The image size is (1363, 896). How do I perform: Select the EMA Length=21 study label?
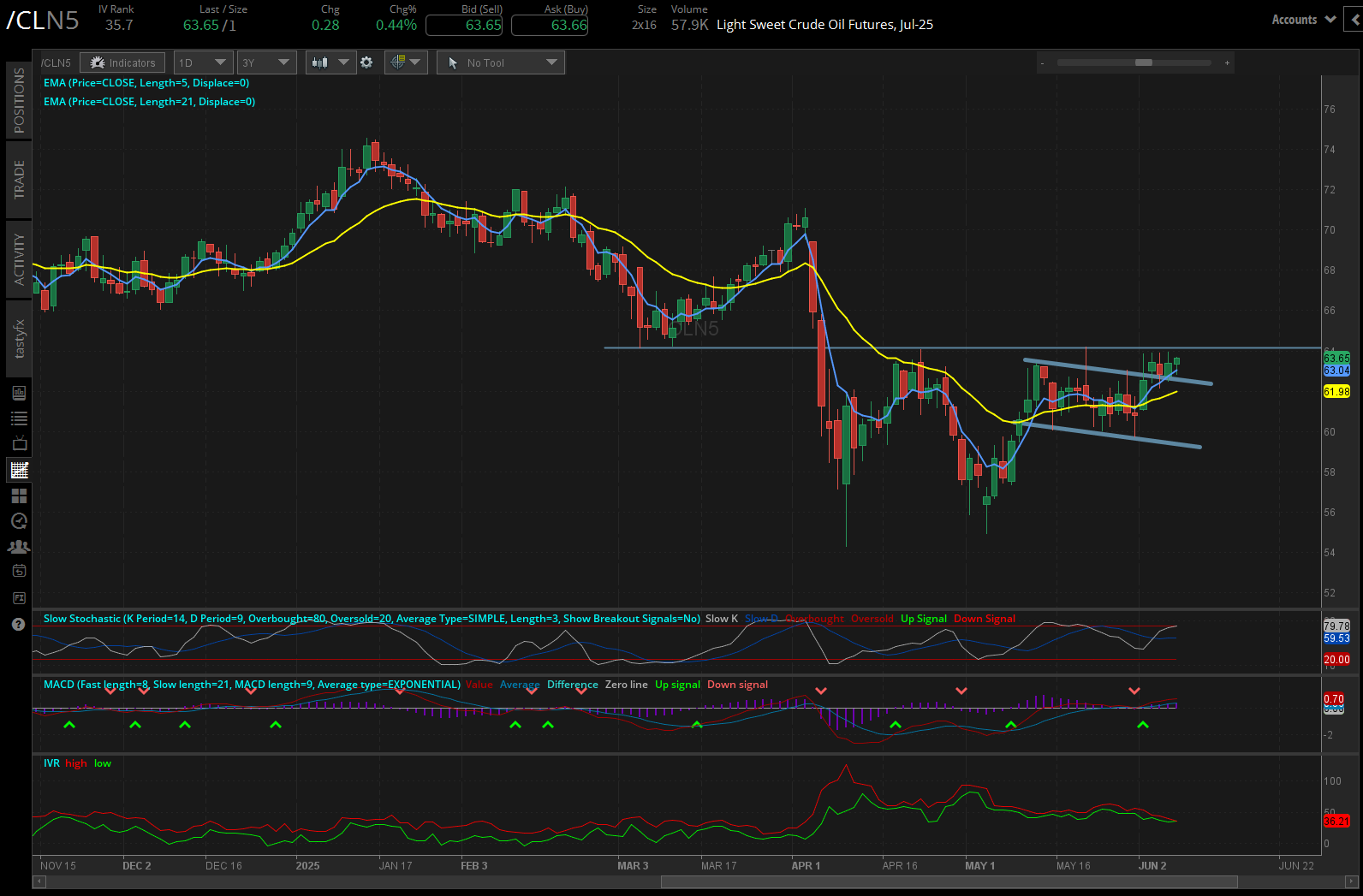149,102
